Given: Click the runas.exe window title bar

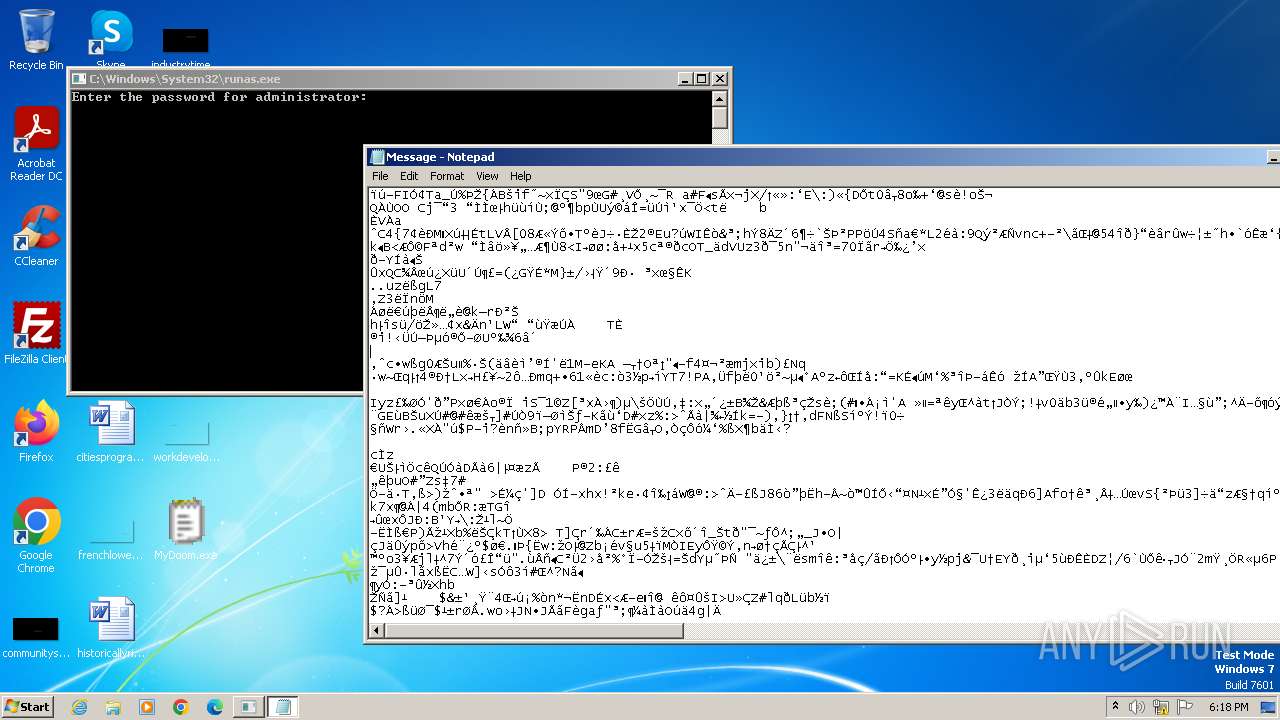Looking at the screenshot, I should [x=400, y=79].
